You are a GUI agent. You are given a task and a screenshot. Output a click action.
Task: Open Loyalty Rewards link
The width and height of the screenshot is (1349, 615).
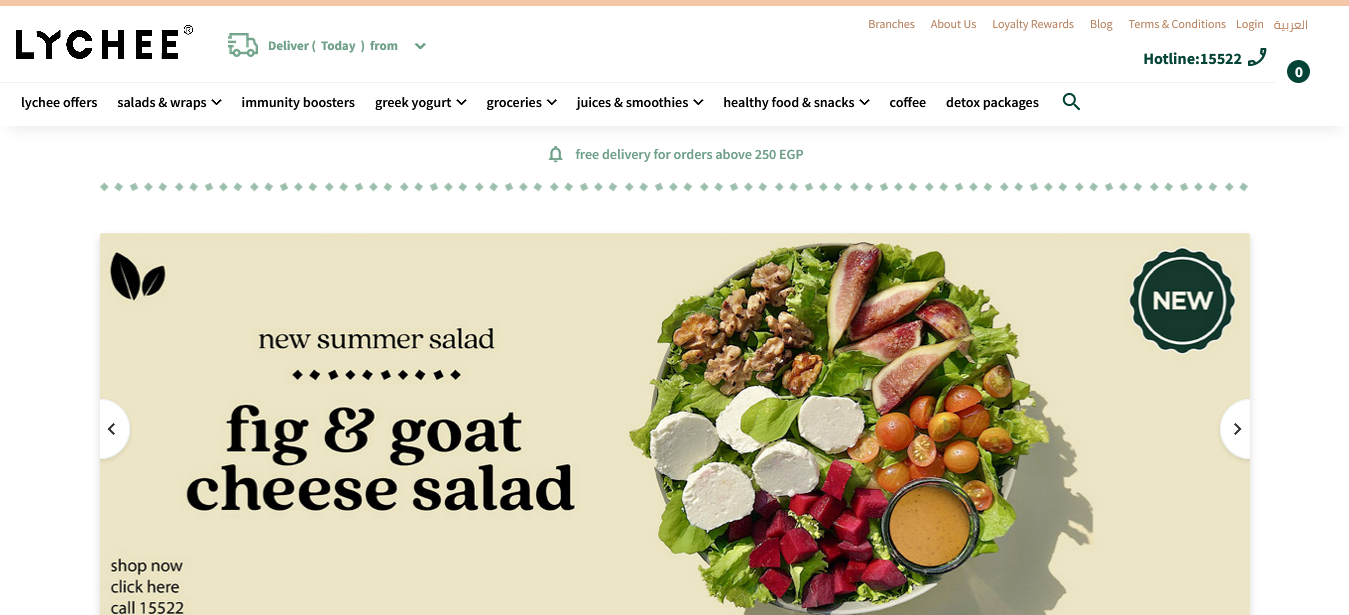pos(1033,24)
